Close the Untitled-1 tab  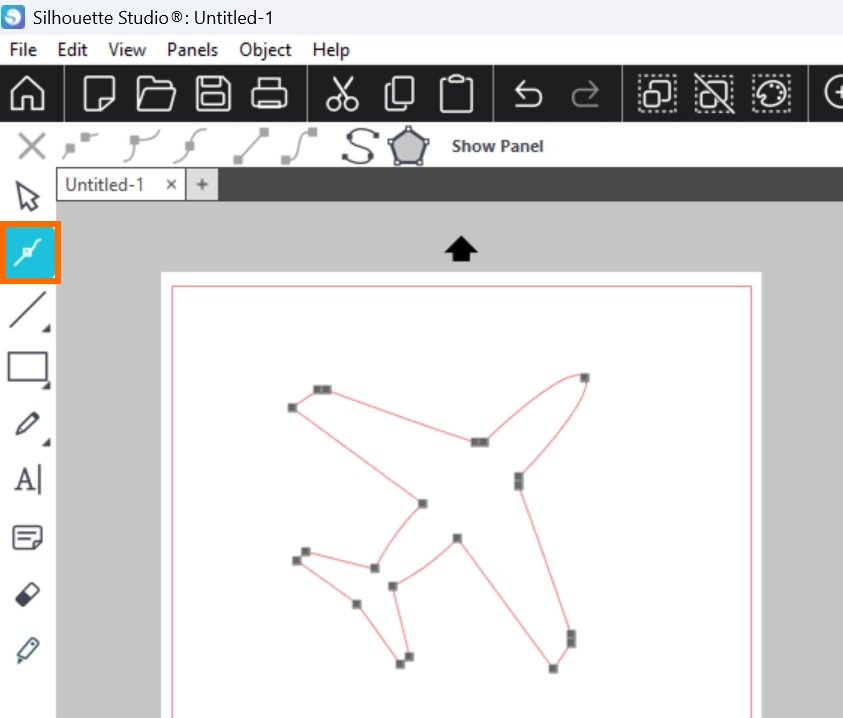171,184
